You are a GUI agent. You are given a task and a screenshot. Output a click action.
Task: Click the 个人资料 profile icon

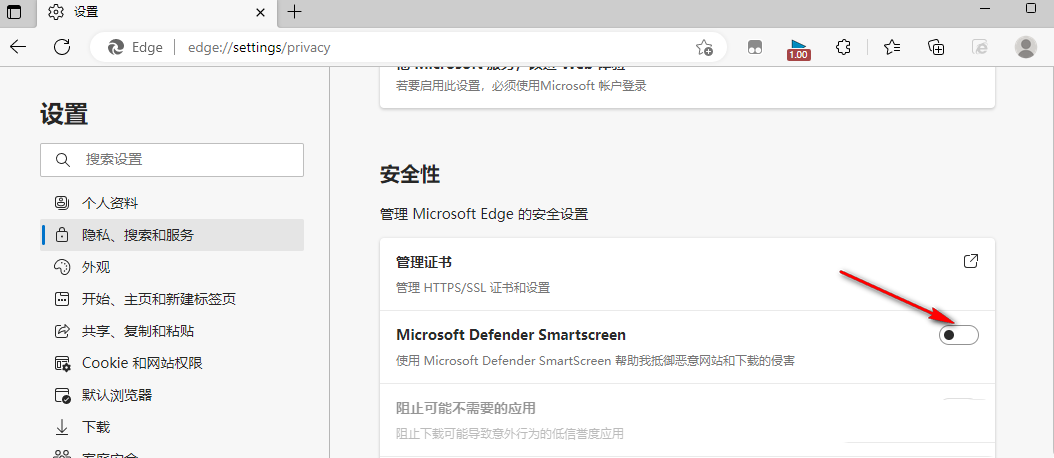coord(62,203)
